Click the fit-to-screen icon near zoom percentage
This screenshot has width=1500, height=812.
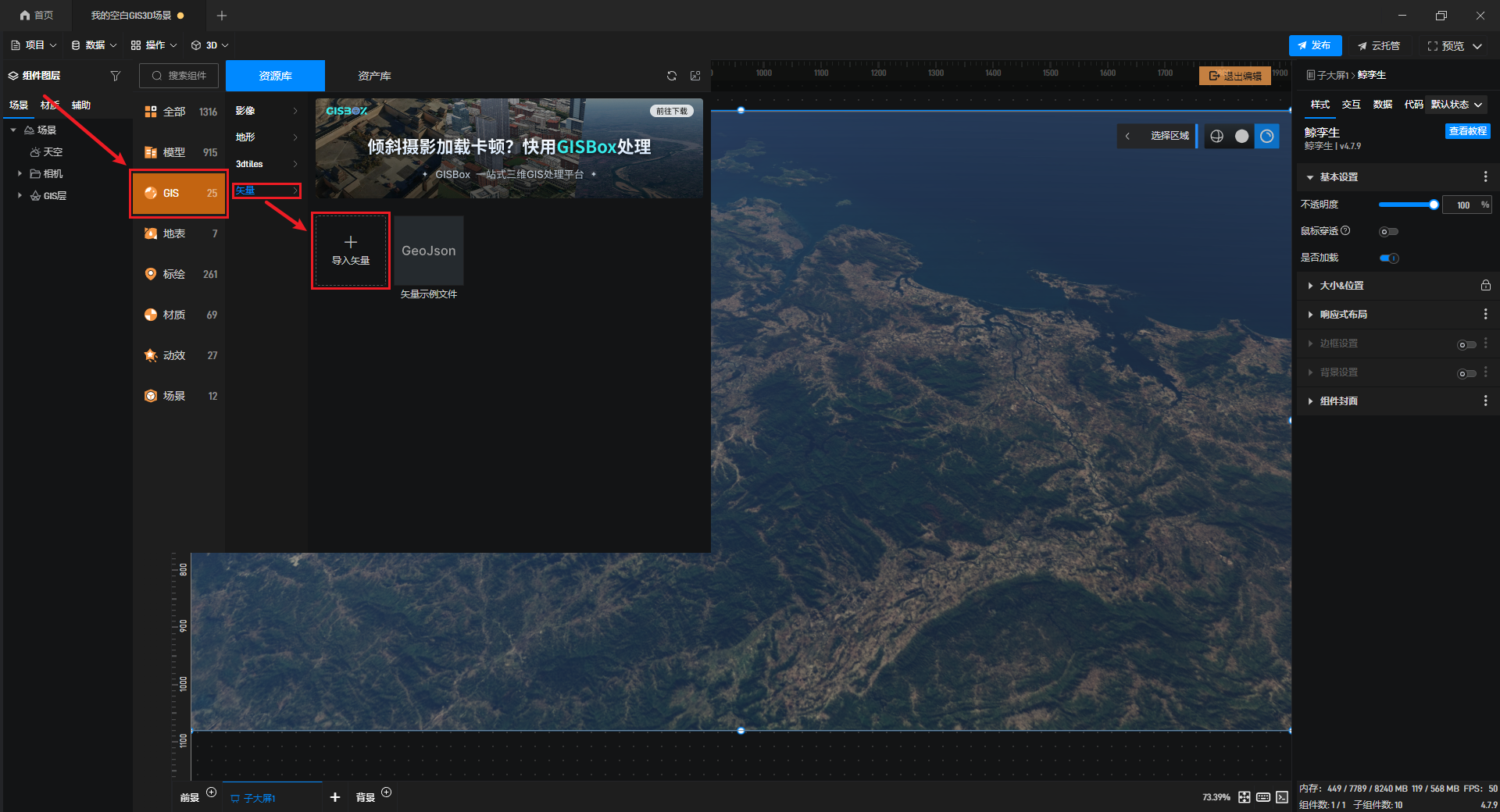click(1245, 797)
